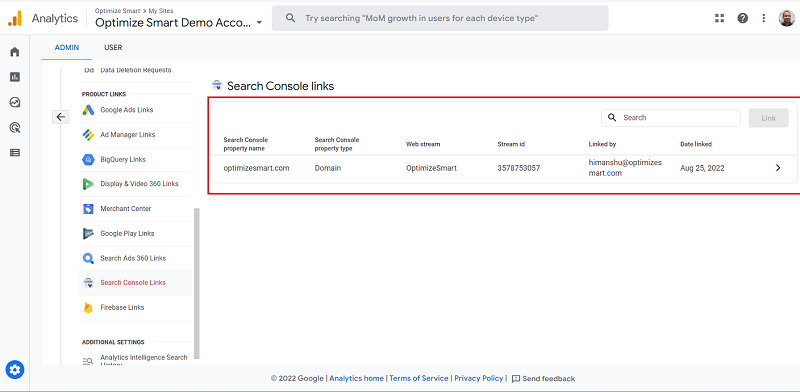Click the Search Ads 360 Links icon
The image size is (800, 392).
coord(88,258)
